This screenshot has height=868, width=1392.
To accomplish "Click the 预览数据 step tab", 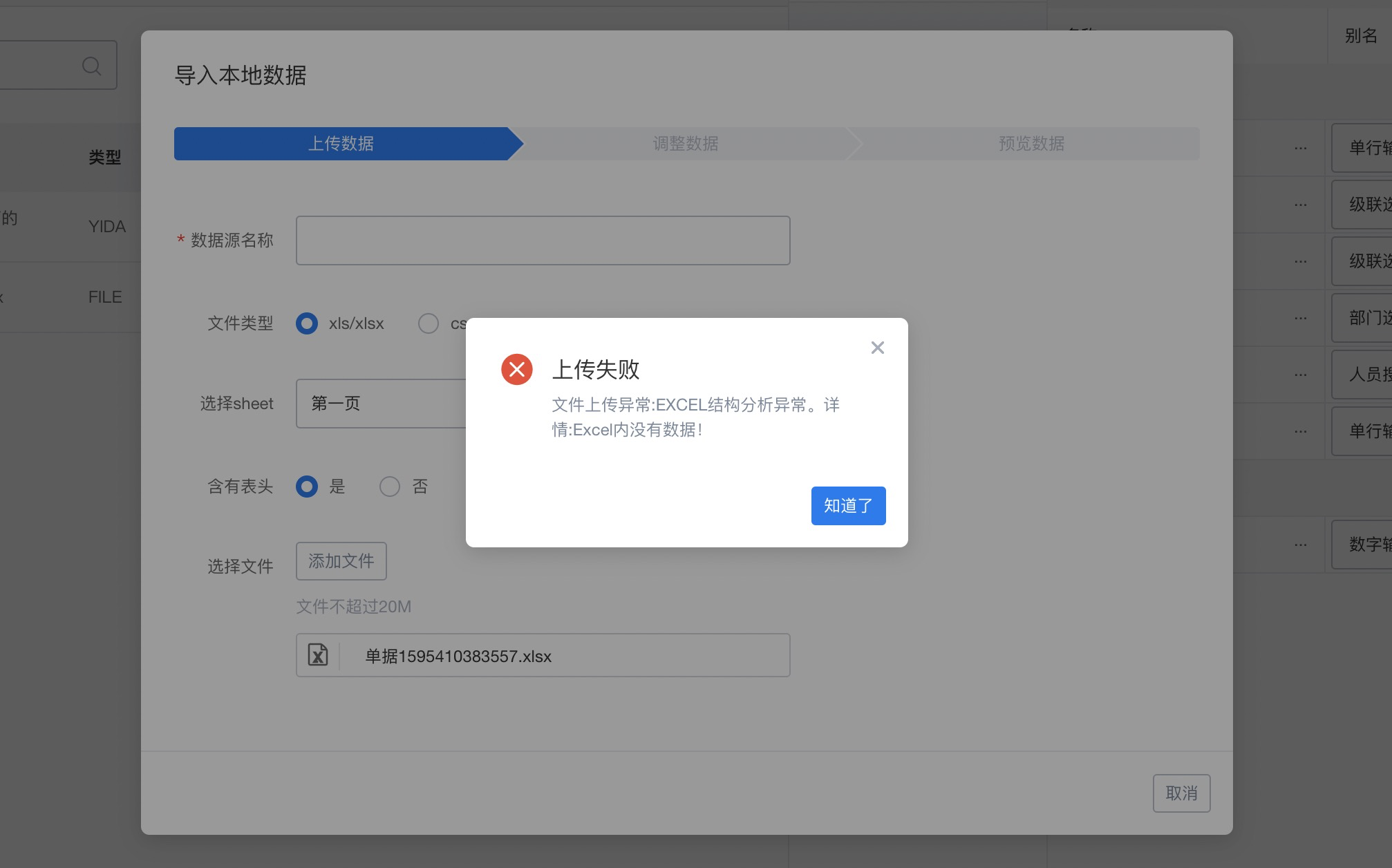I will pos(1031,144).
